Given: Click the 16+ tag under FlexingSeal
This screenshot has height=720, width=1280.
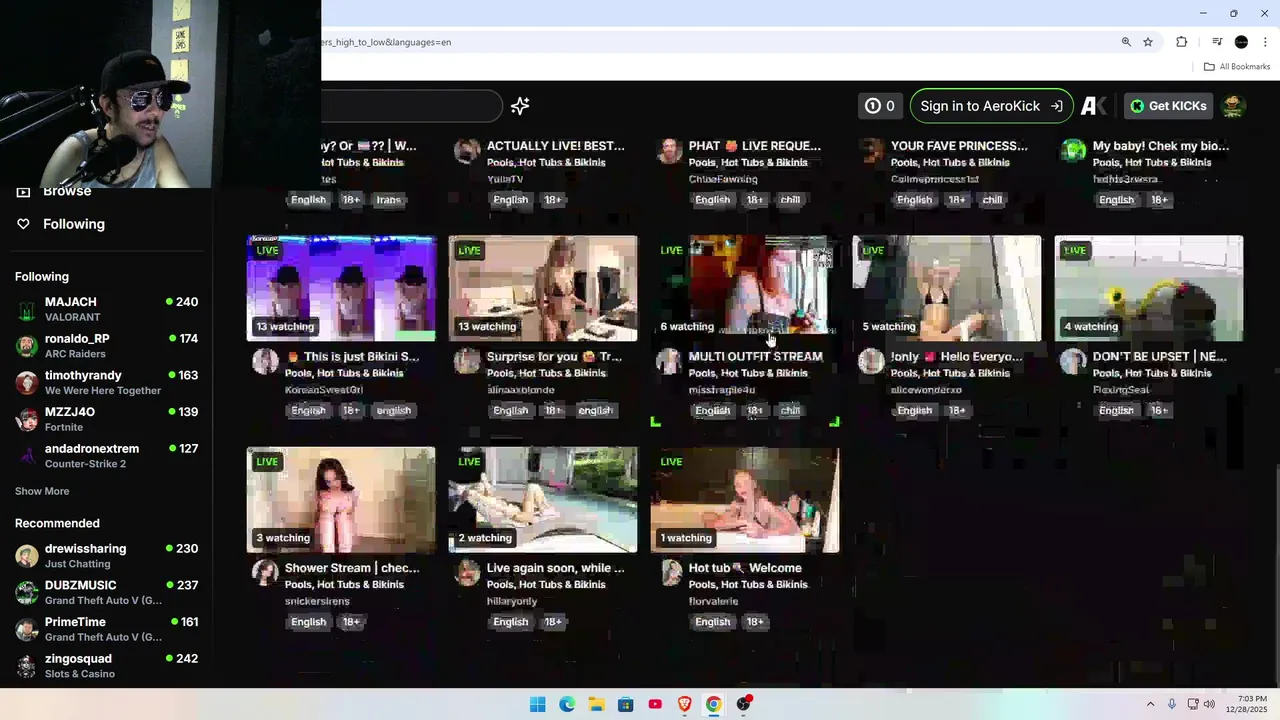Looking at the screenshot, I should click(1159, 411).
